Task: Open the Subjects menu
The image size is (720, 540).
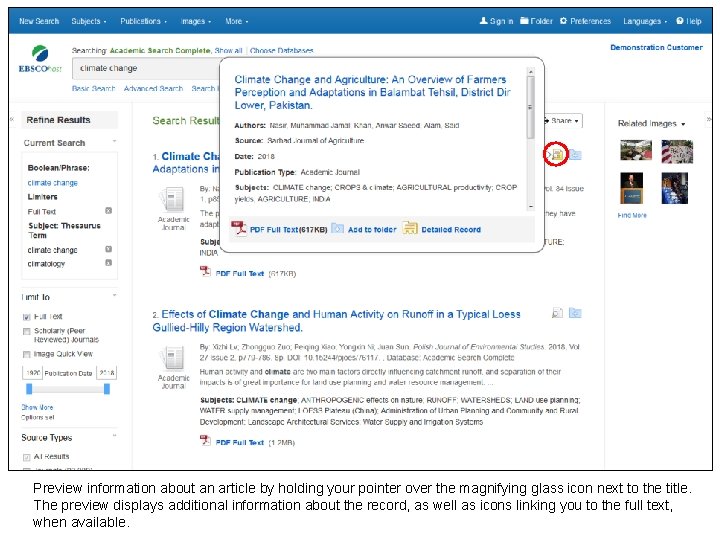Action: (89, 21)
